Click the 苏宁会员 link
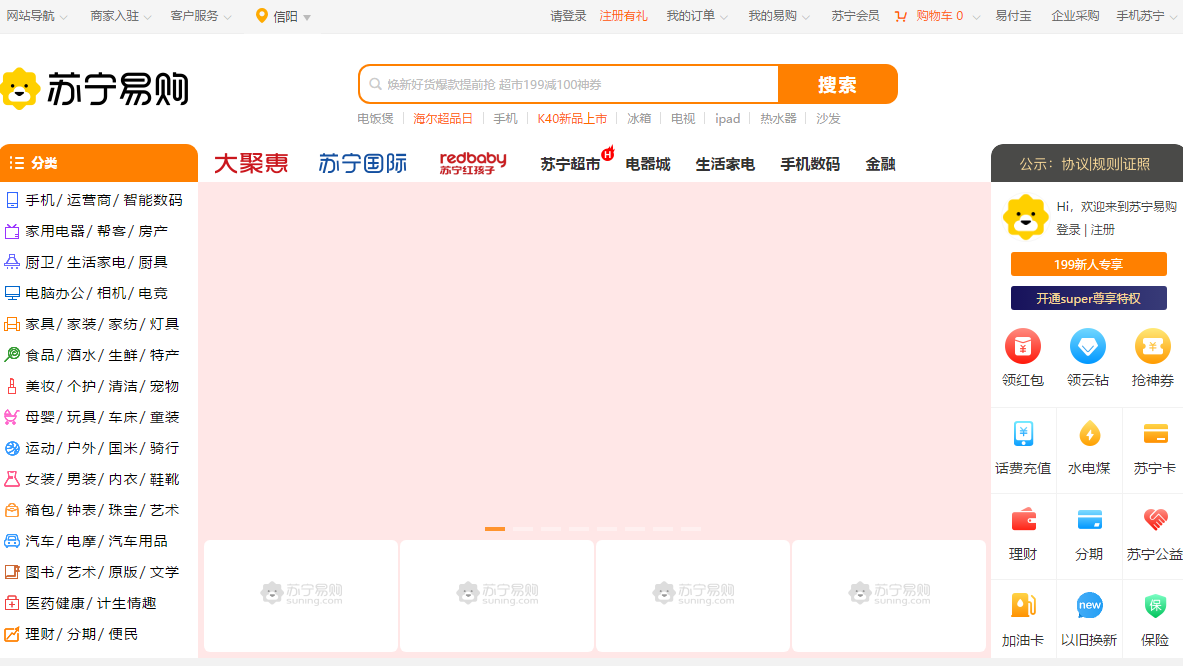Screen dimensions: 1183x666 click(855, 16)
